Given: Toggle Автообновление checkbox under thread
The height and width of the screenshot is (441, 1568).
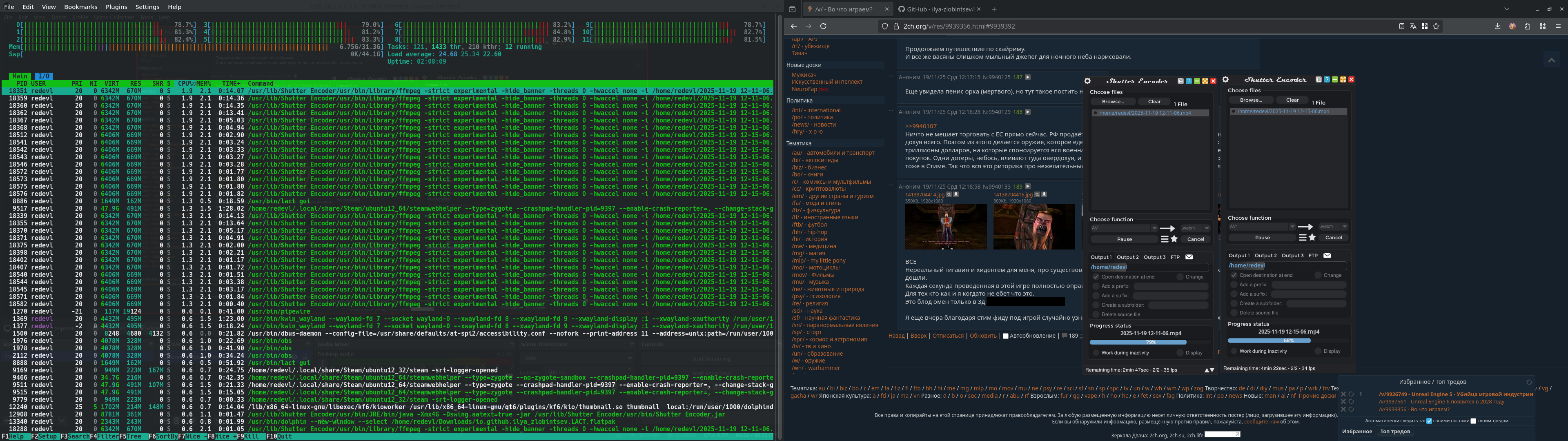Looking at the screenshot, I should [1006, 336].
